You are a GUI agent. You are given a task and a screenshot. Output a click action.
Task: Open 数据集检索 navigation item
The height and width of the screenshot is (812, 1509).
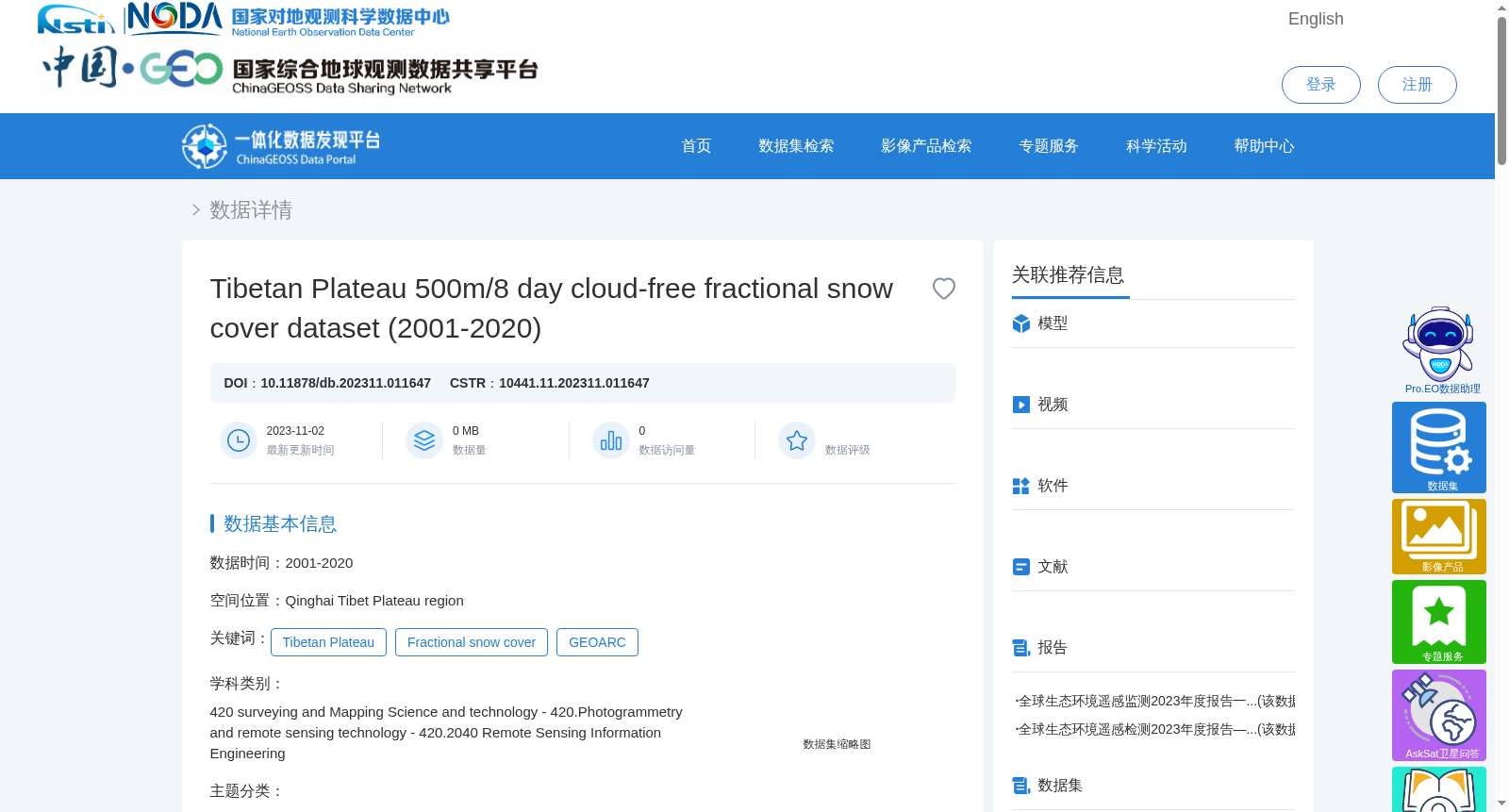796,146
